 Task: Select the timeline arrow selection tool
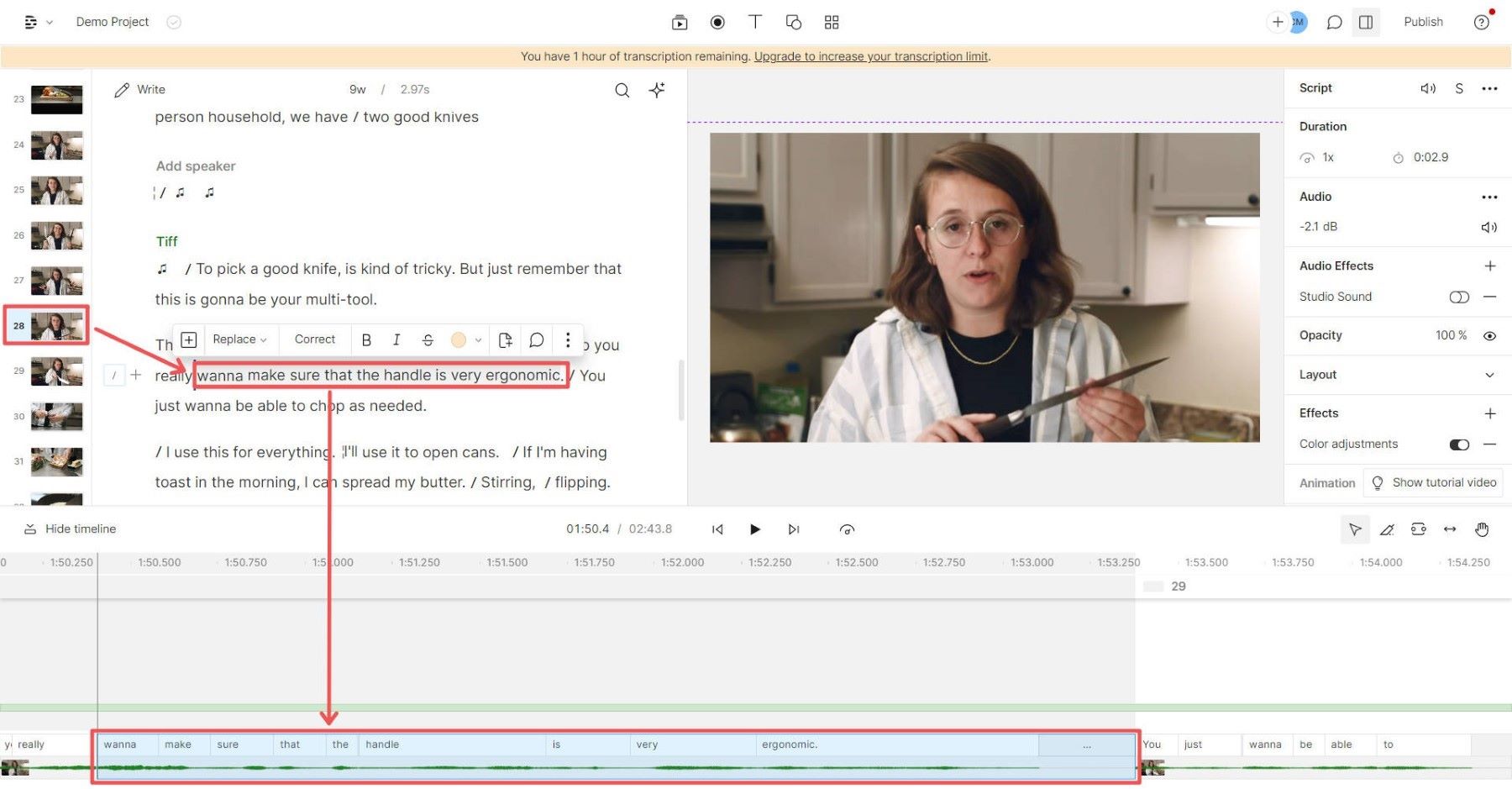coord(1355,529)
